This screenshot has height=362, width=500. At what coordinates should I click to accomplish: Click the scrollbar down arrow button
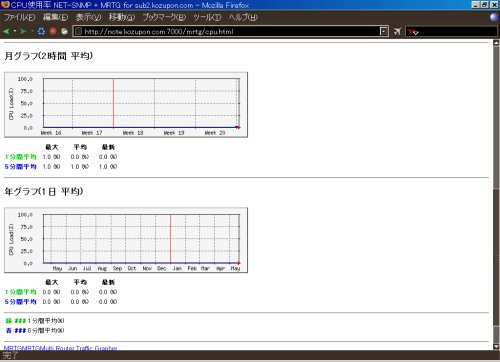[496, 346]
